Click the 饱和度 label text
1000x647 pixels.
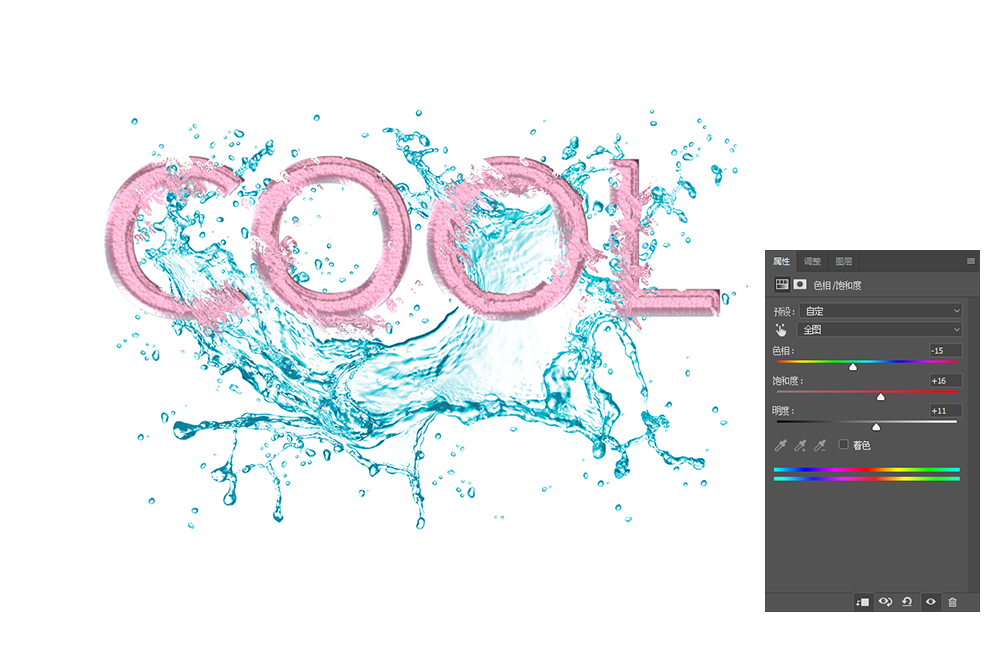(x=788, y=381)
